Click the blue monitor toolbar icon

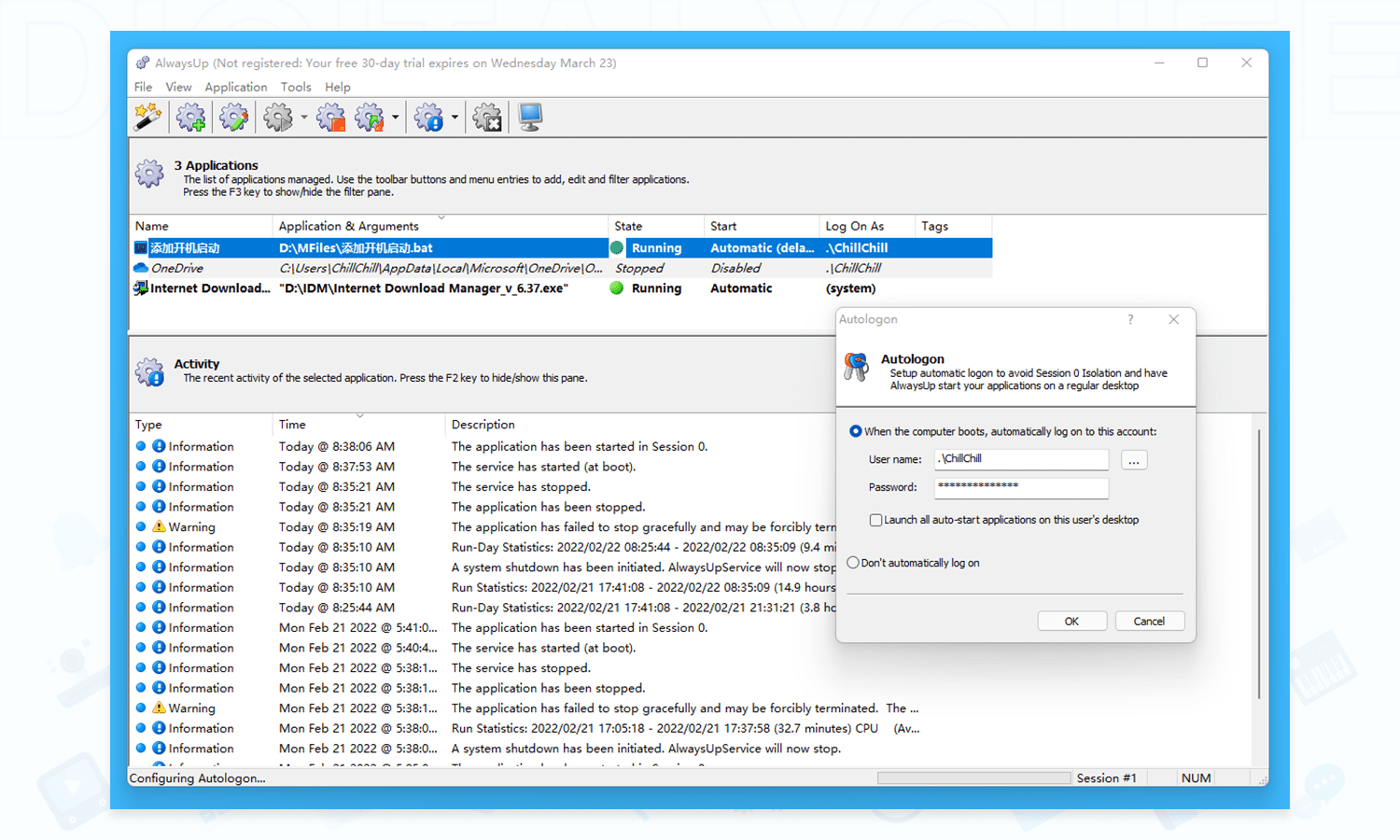click(x=530, y=118)
